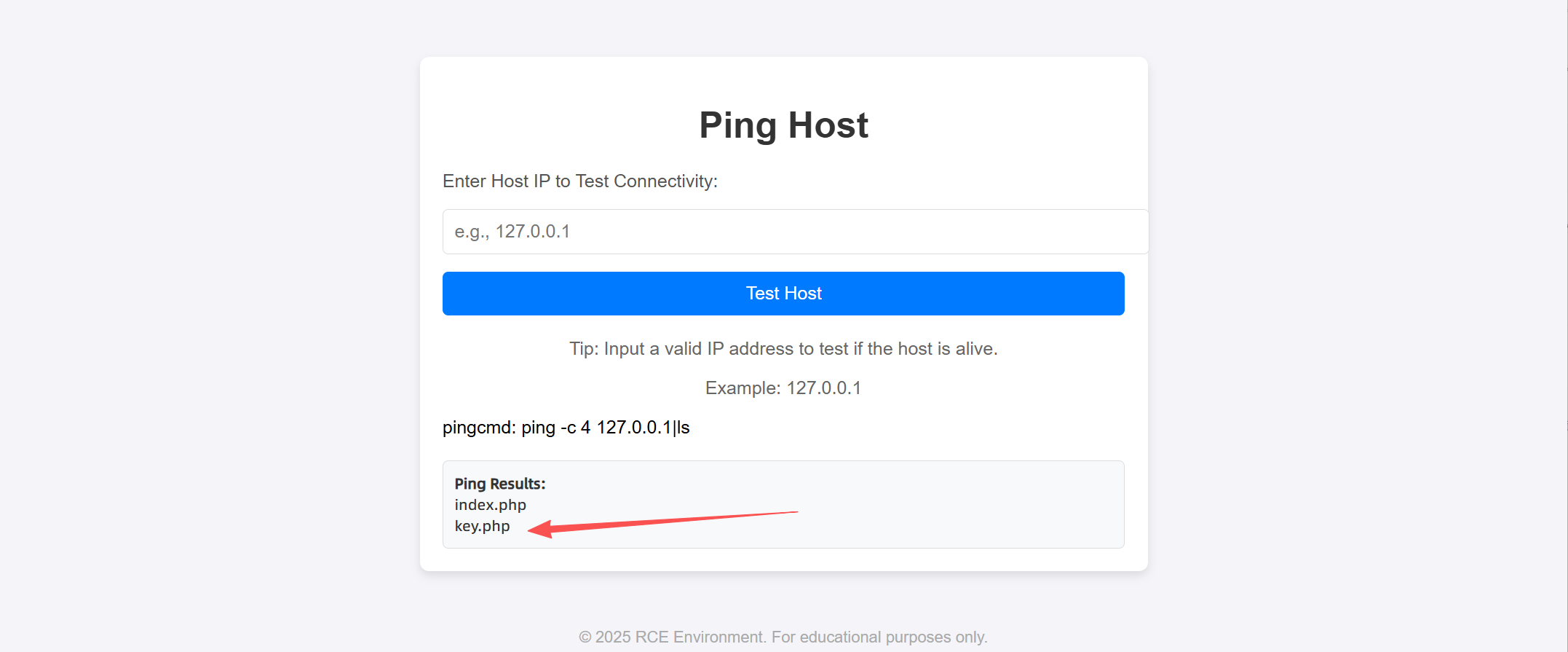Click the 127.0.0.1 address in the Example line
Image resolution: width=1568 pixels, height=652 pixels.
click(823, 388)
